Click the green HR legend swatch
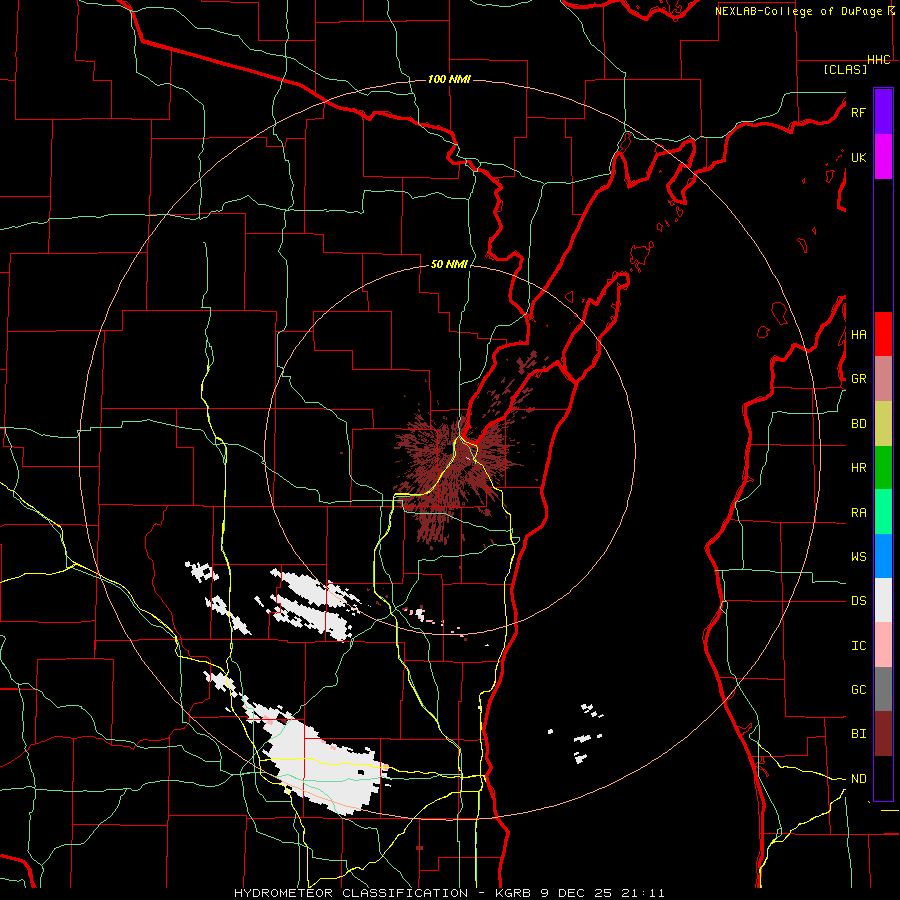The image size is (900, 900). tap(883, 468)
